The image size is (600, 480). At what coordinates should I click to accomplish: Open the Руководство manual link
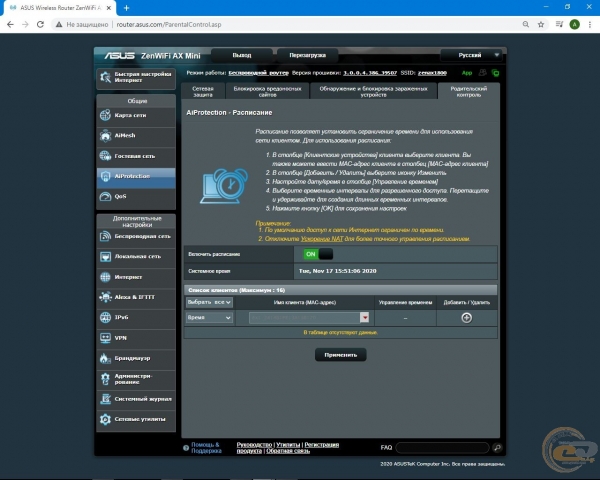click(x=254, y=445)
